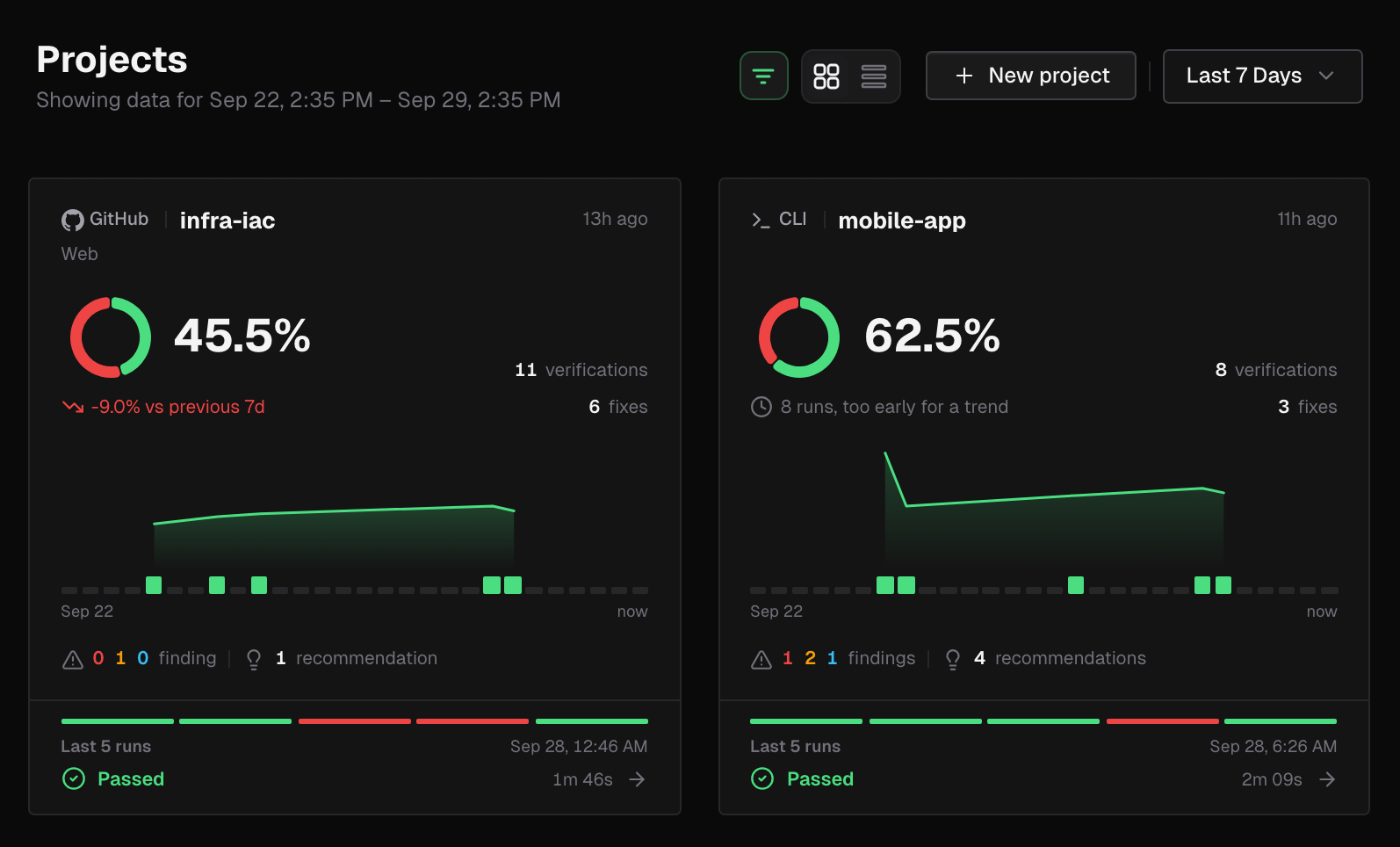
Task: Open the Last 7 Days dropdown
Action: tap(1262, 76)
